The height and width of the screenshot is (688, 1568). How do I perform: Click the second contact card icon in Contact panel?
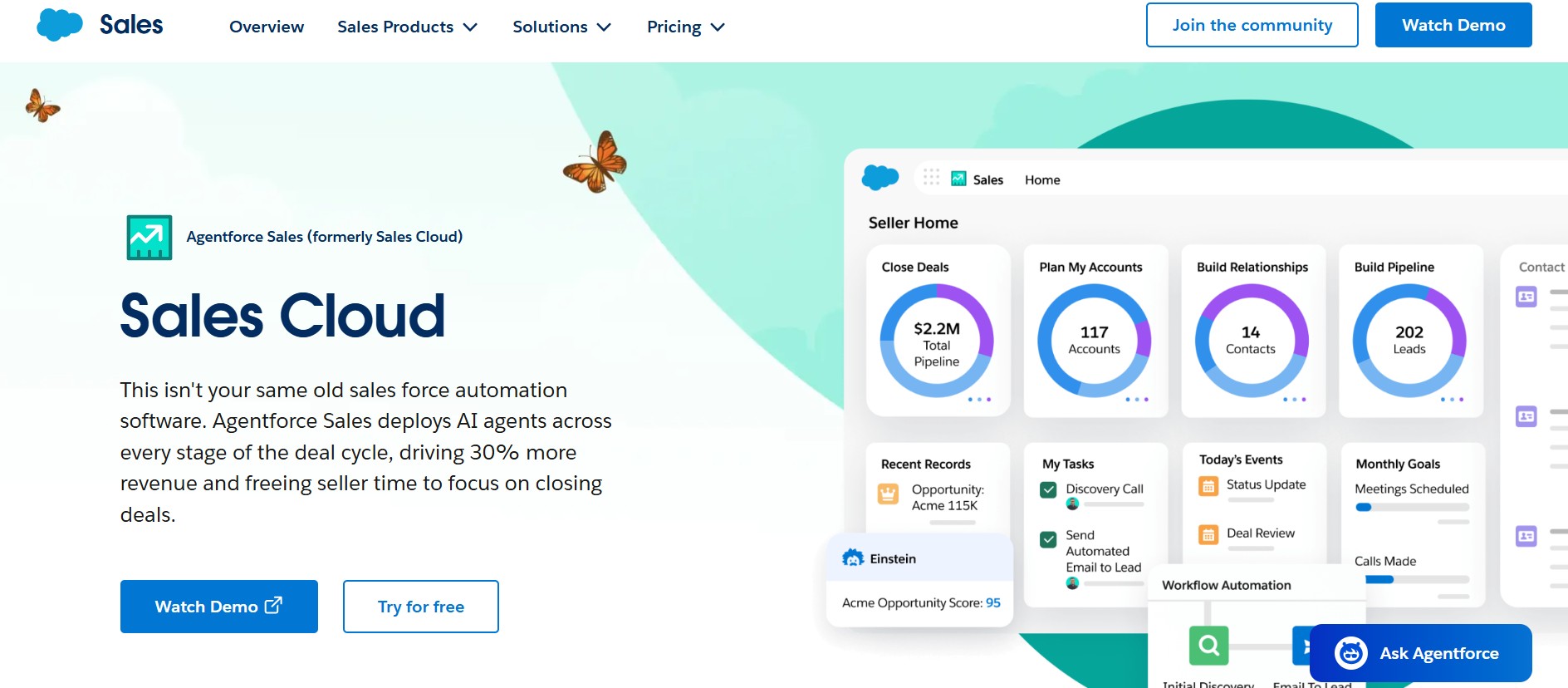click(x=1526, y=416)
